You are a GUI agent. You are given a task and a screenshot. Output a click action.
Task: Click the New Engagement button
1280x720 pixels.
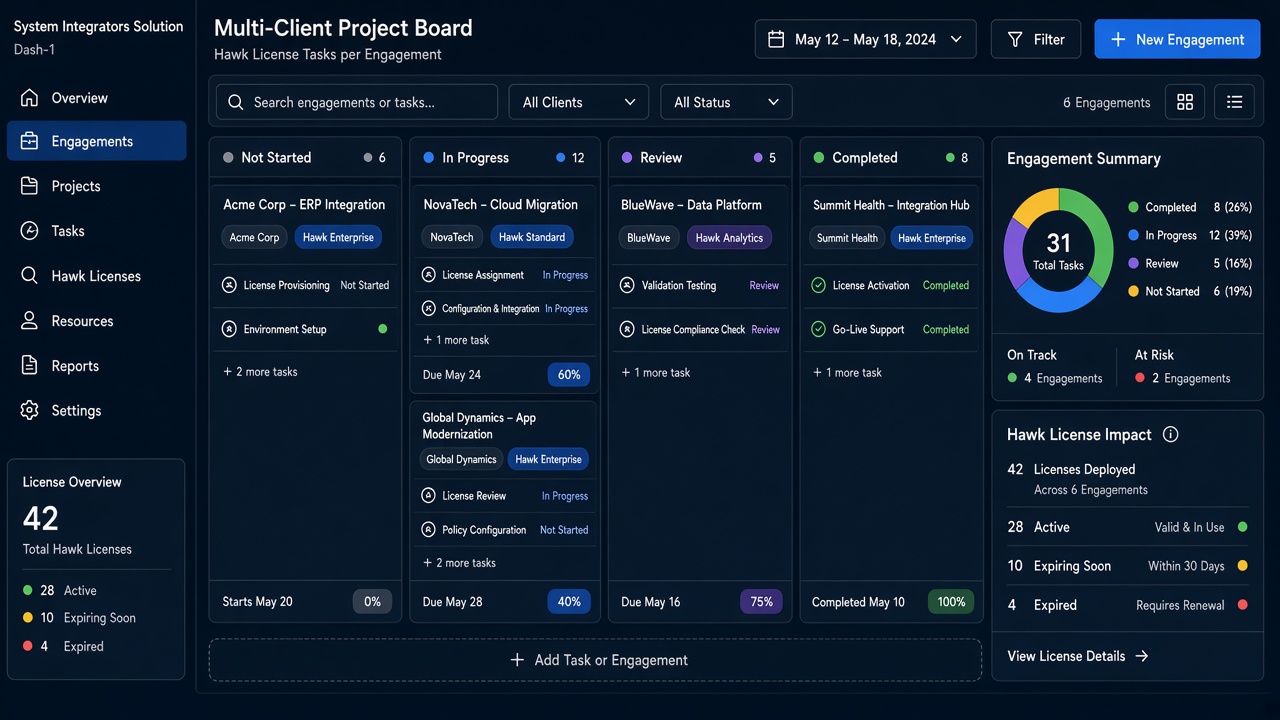1177,39
